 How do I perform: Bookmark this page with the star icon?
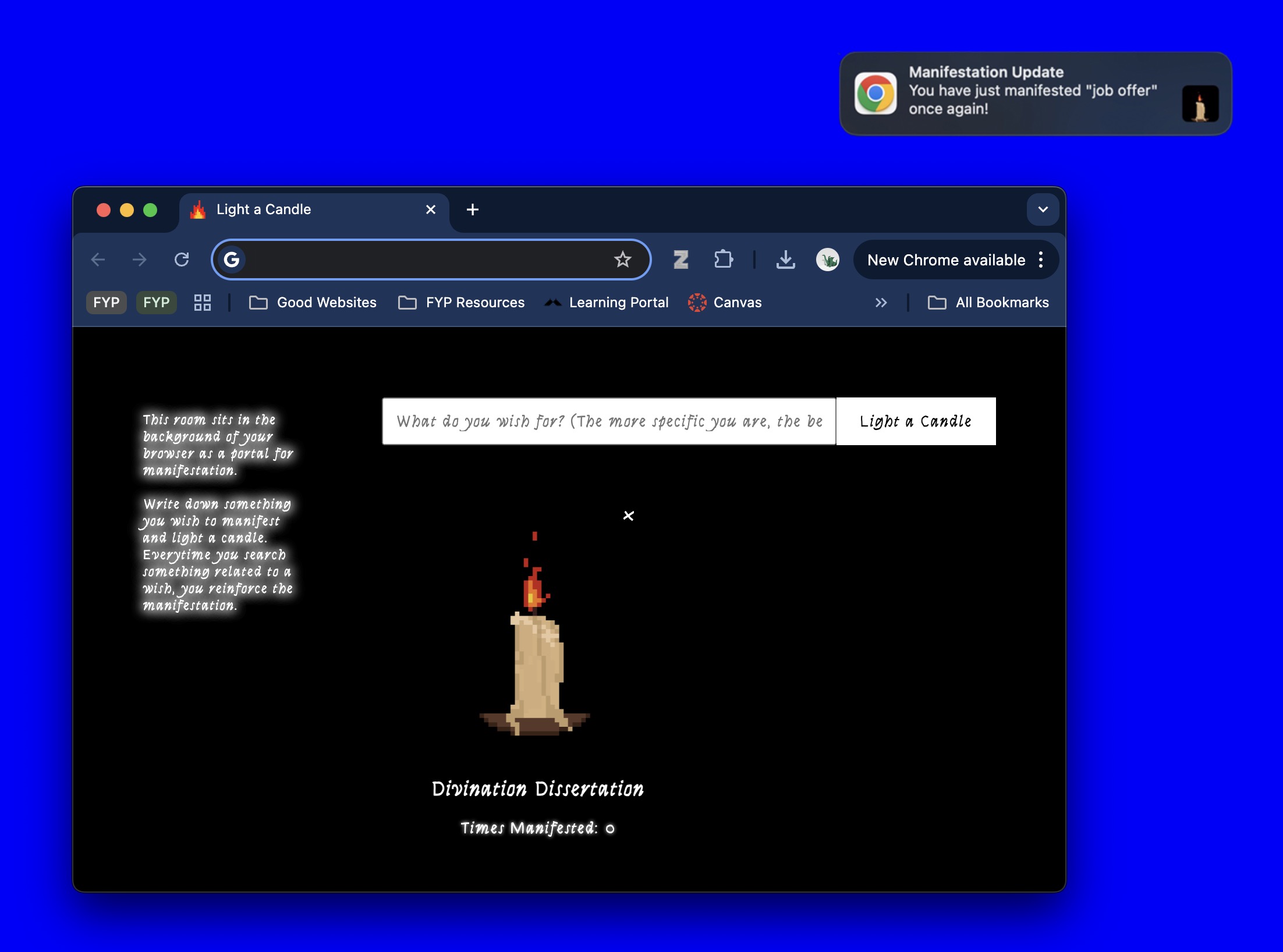tap(622, 260)
